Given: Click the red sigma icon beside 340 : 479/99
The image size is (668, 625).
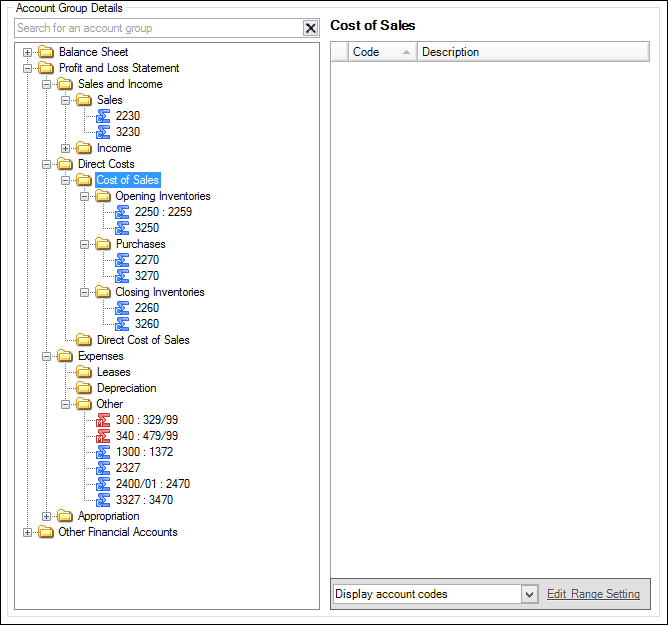Looking at the screenshot, I should tap(102, 436).
